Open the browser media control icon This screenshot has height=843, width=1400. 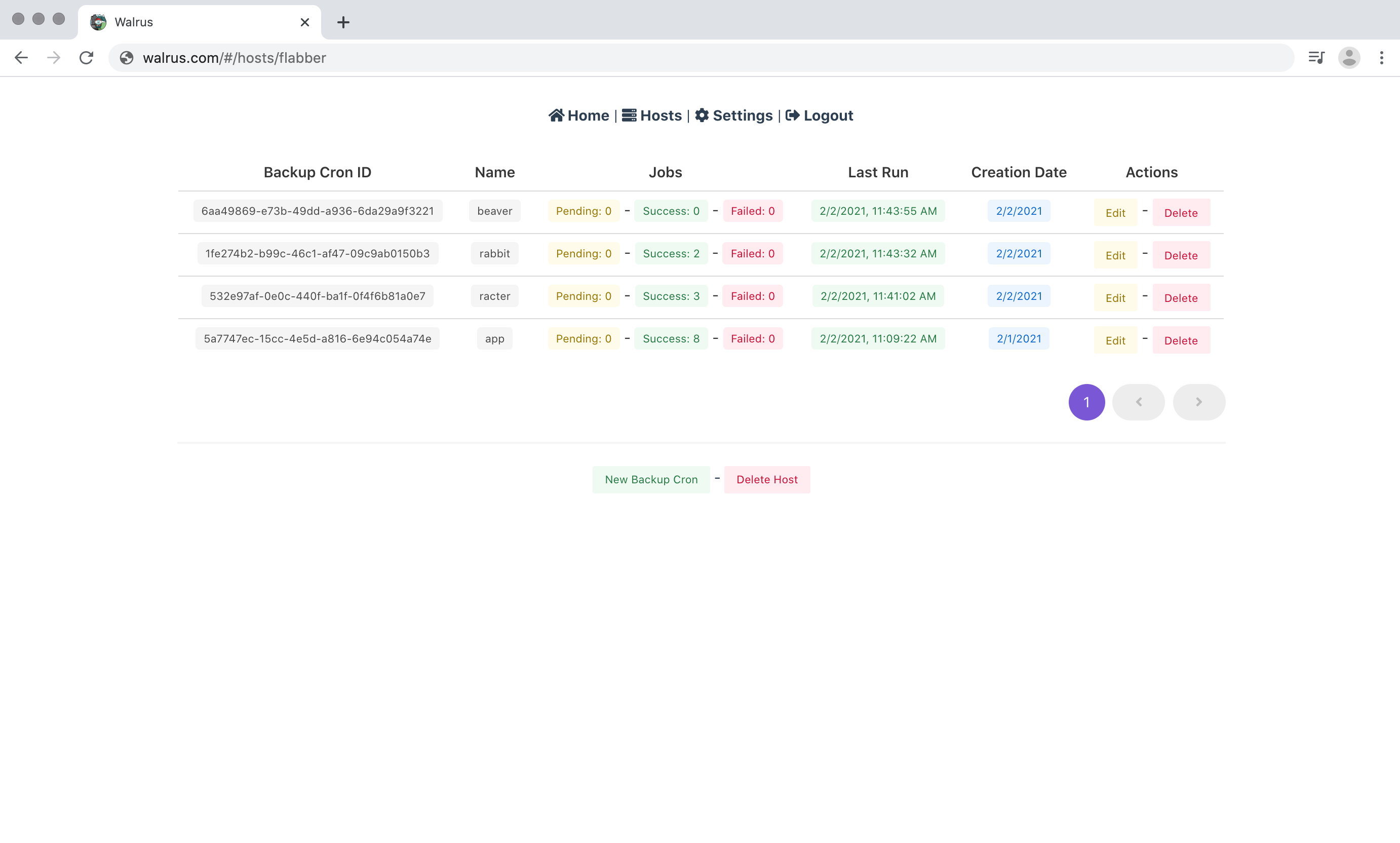(x=1316, y=58)
